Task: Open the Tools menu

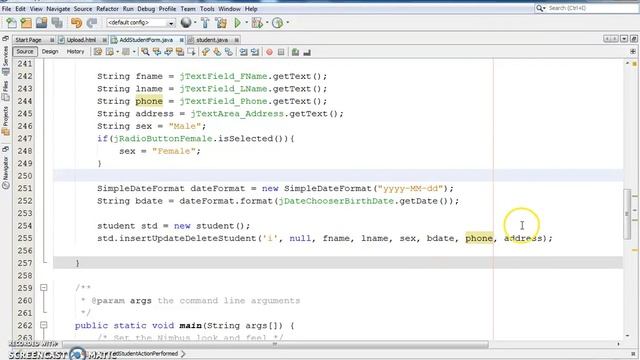Action: pyautogui.click(x=207, y=9)
